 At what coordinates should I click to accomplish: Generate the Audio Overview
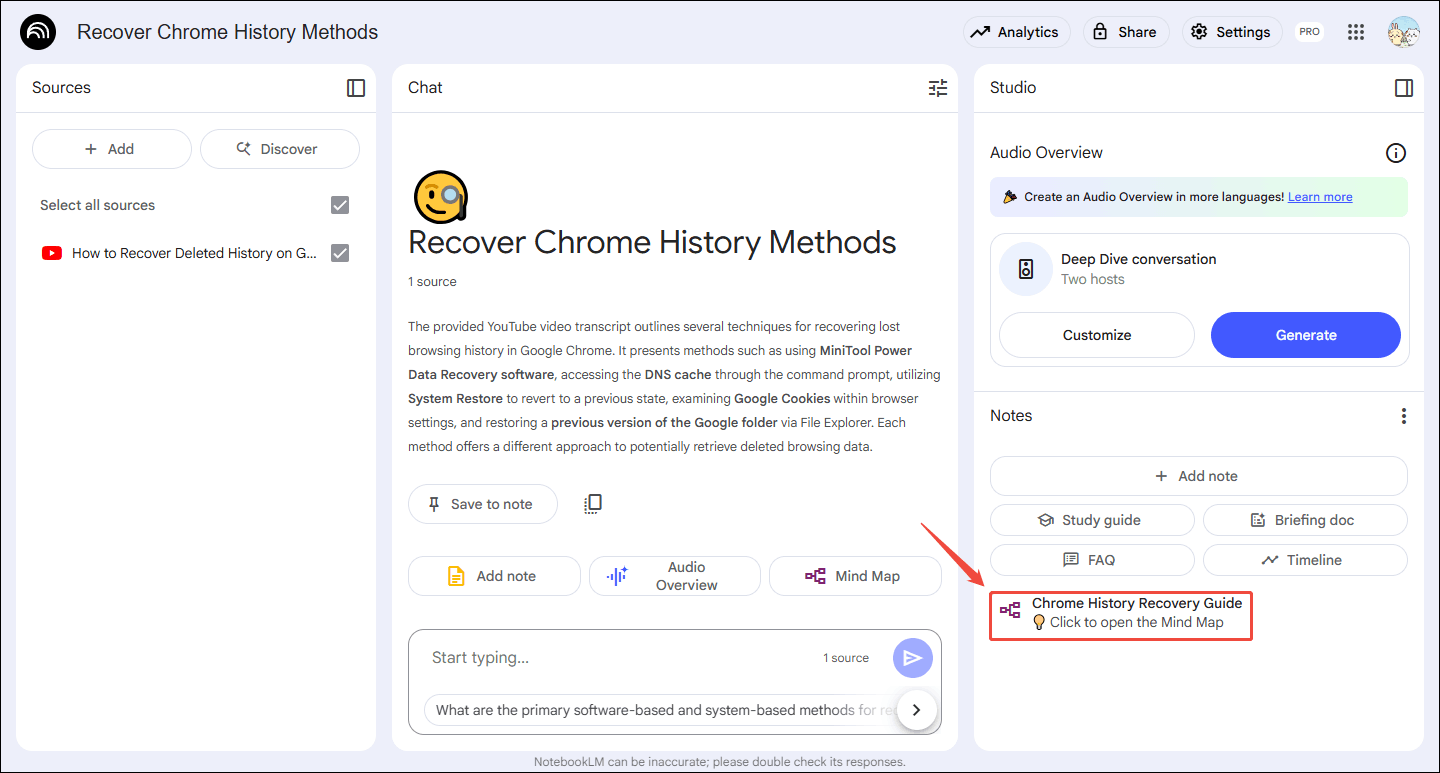pyautogui.click(x=1306, y=335)
